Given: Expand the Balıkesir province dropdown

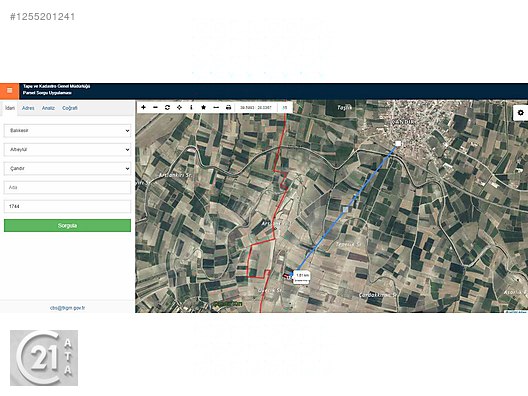Looking at the screenshot, I should pos(67,131).
